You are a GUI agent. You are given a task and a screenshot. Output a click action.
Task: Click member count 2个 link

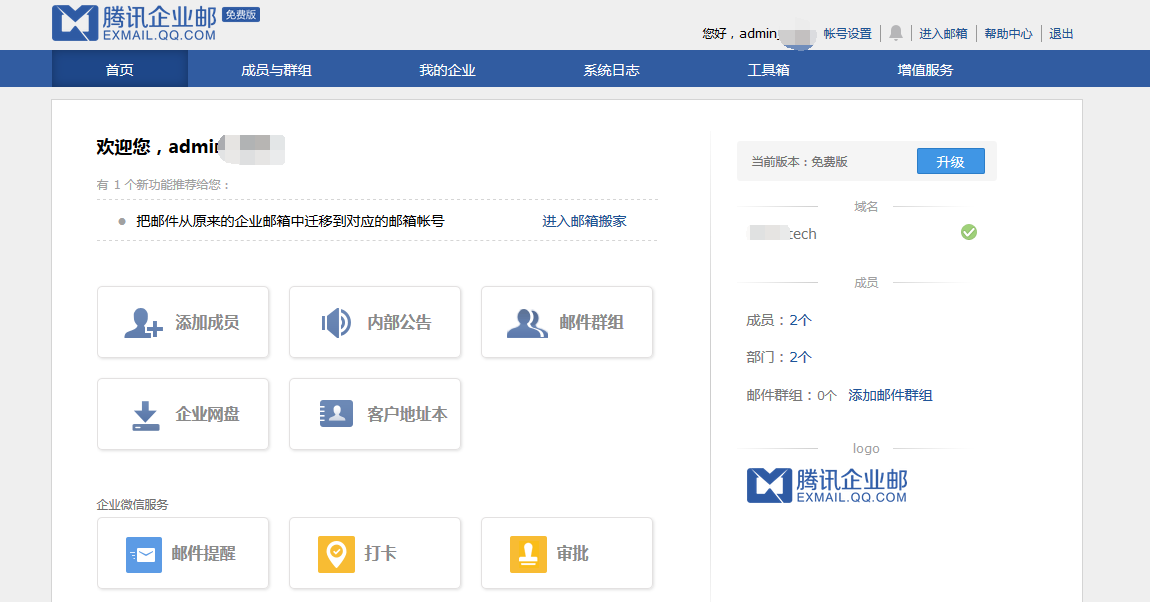800,320
